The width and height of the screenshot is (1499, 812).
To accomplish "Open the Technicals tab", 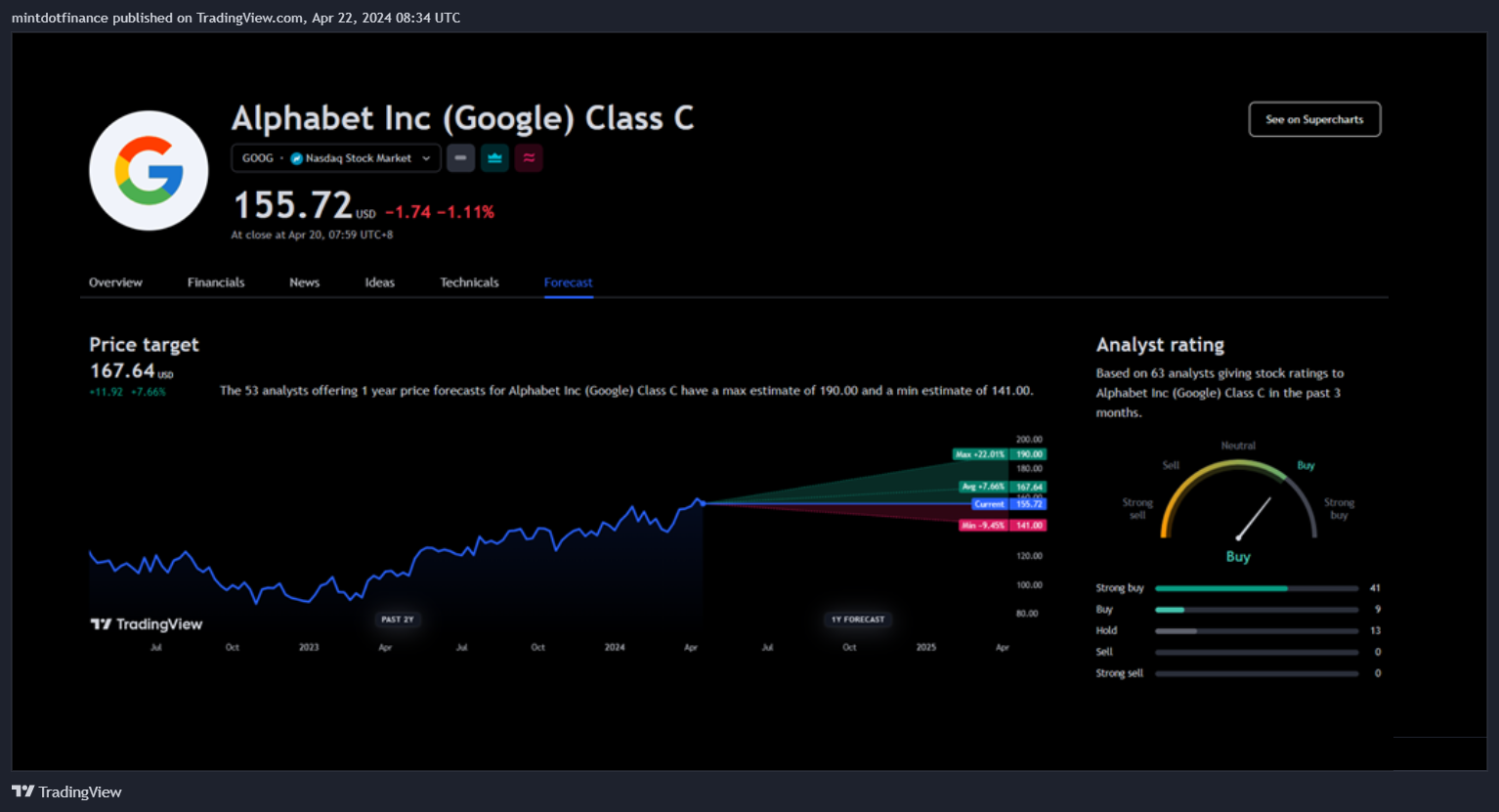I will [469, 282].
